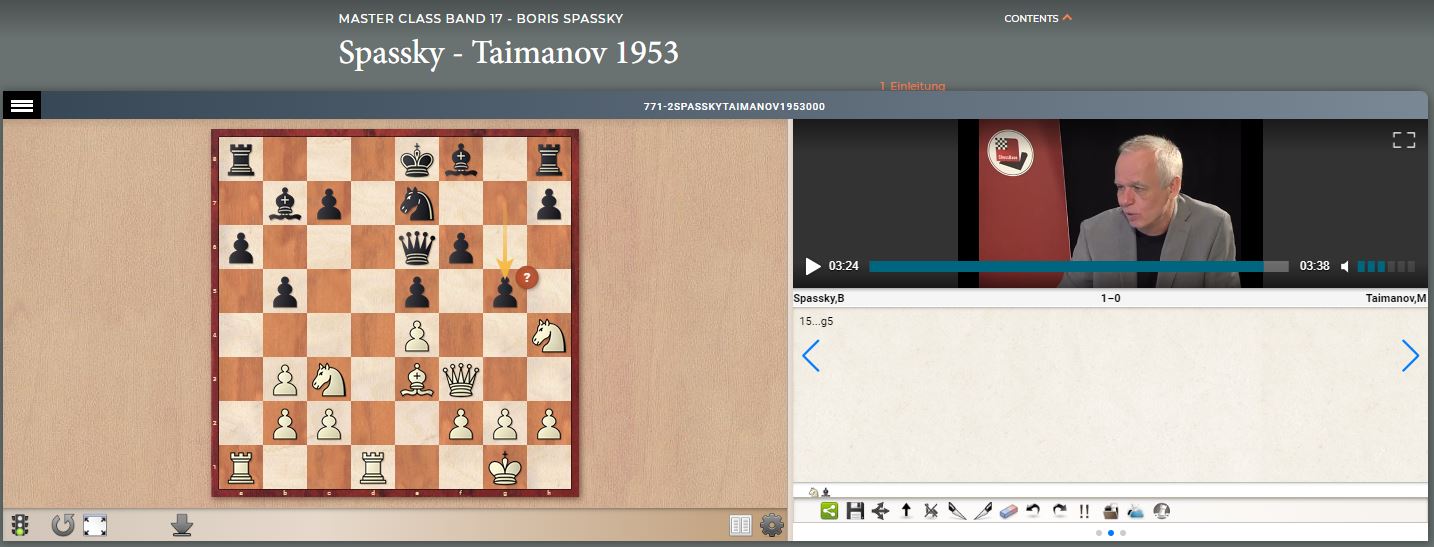This screenshot has height=547, width=1434.
Task: Open board settings gear icon
Action: (x=771, y=525)
